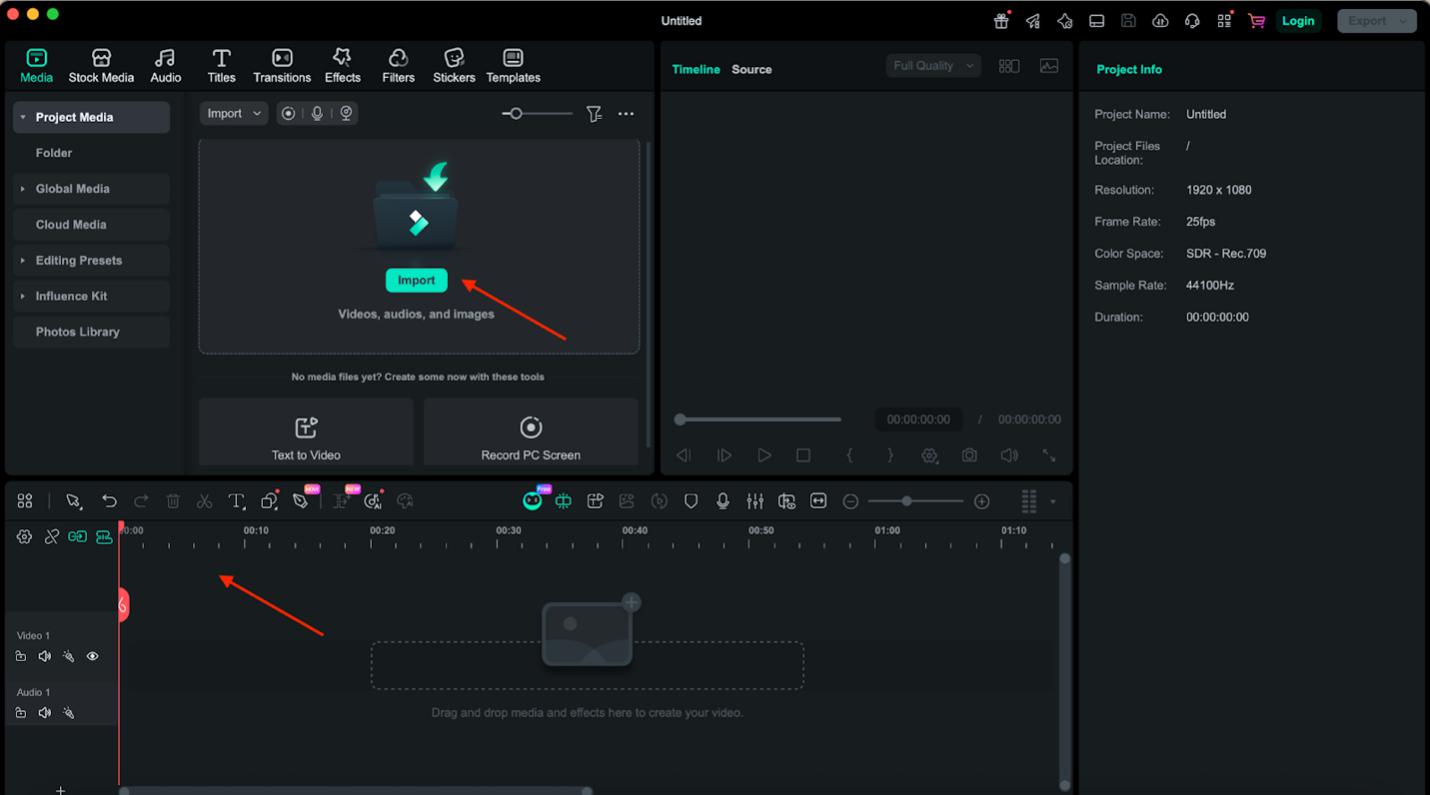The height and width of the screenshot is (795, 1430).
Task: Click the snapshot camera icon under preview
Action: tap(969, 455)
